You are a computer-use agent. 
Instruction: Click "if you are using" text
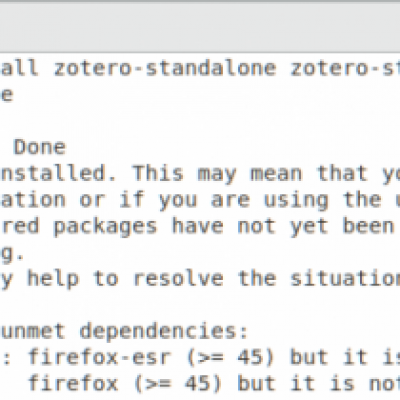point(224,201)
